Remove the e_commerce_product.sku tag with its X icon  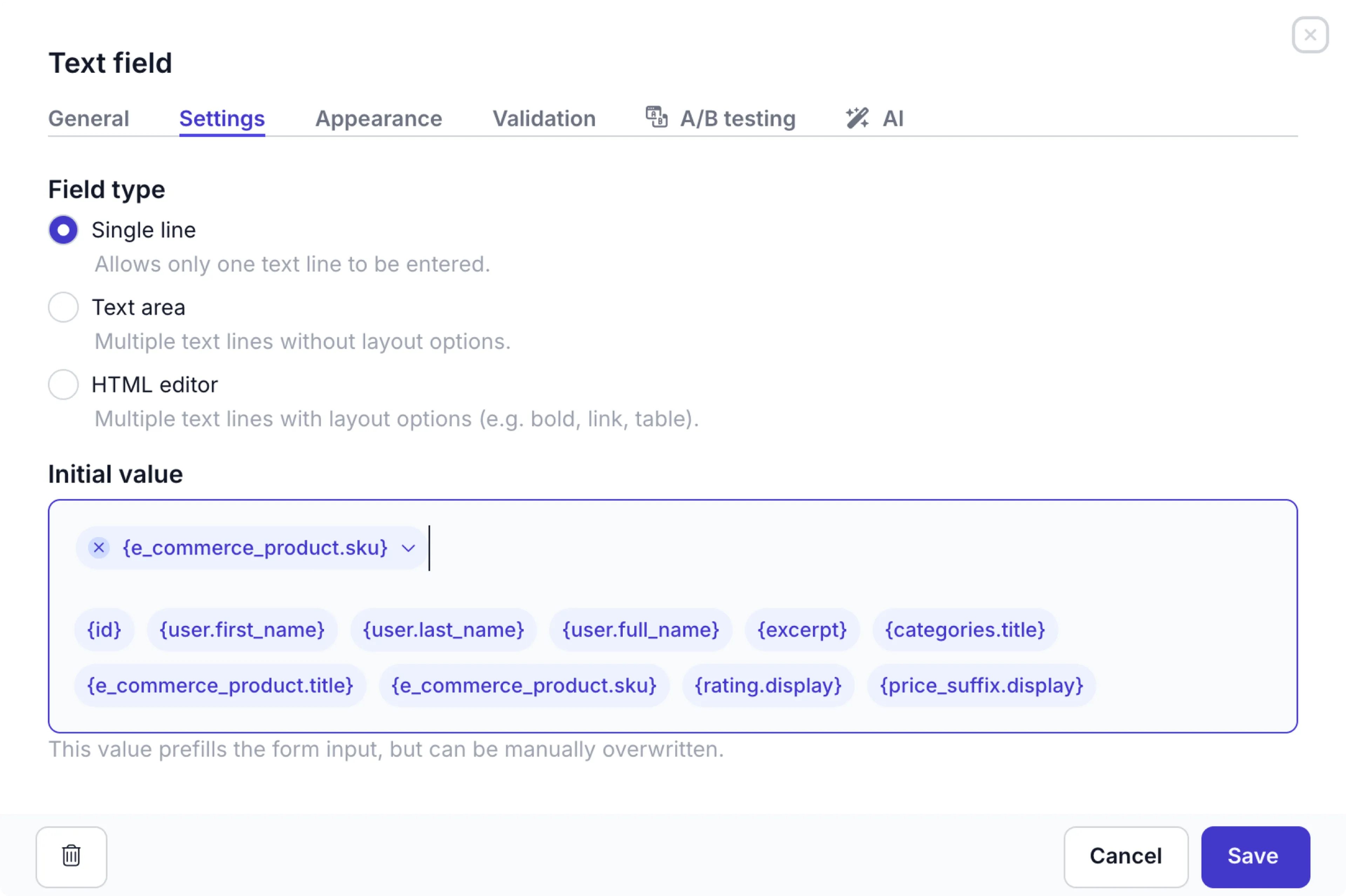click(99, 548)
